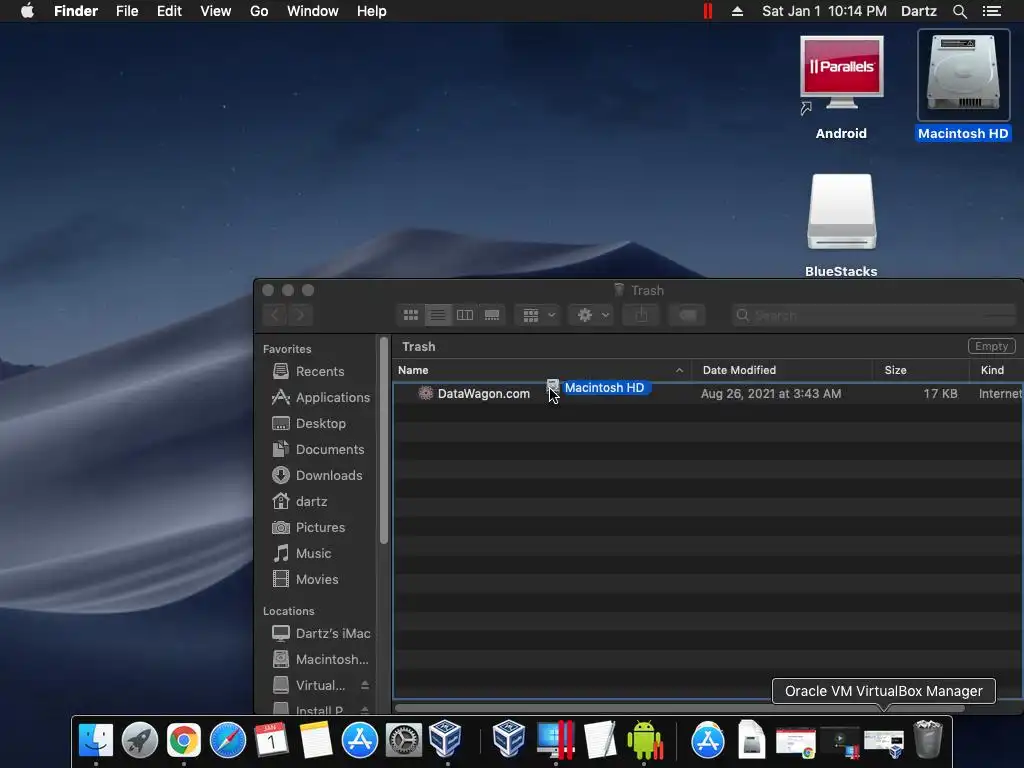Open Notification Center list icon

(992, 11)
